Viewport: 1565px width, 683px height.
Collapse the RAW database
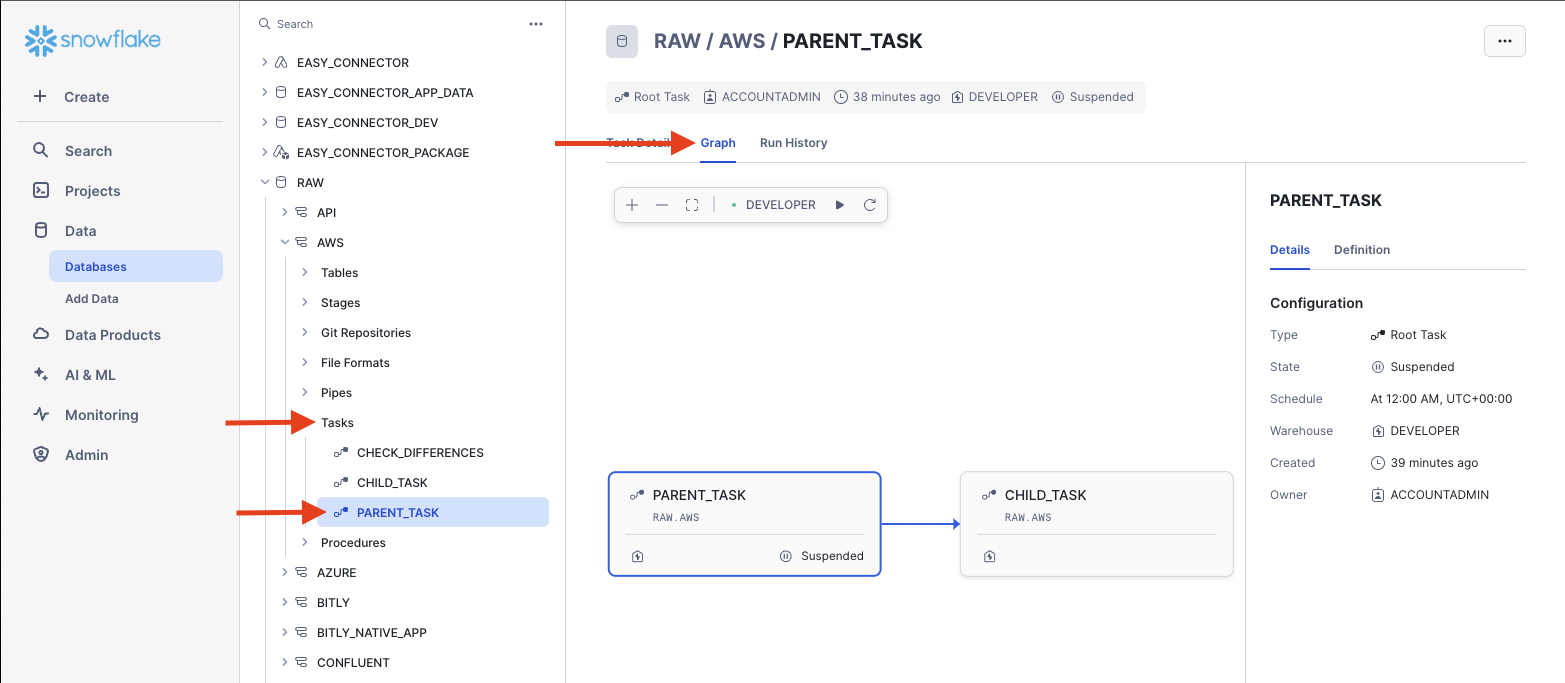tap(265, 182)
